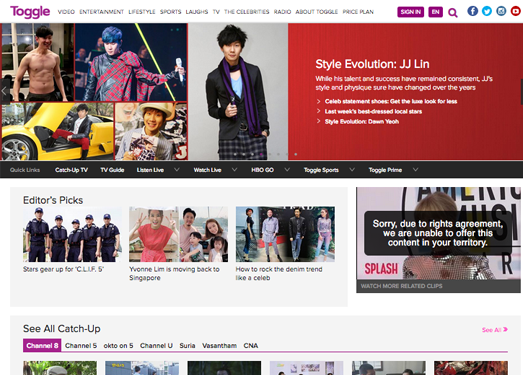Viewport: 523px width, 375px height.
Task: Select the Vasantham tab
Action: (219, 346)
